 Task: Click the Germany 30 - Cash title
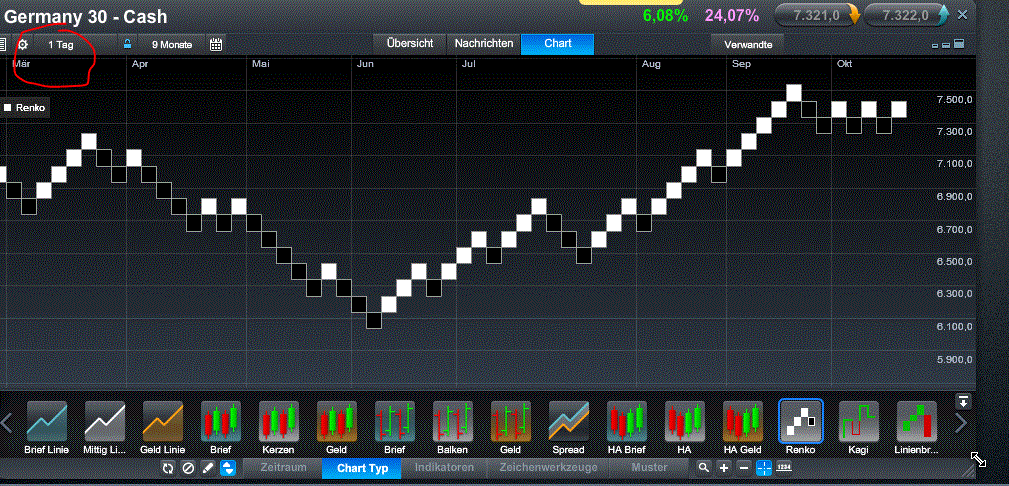point(86,17)
